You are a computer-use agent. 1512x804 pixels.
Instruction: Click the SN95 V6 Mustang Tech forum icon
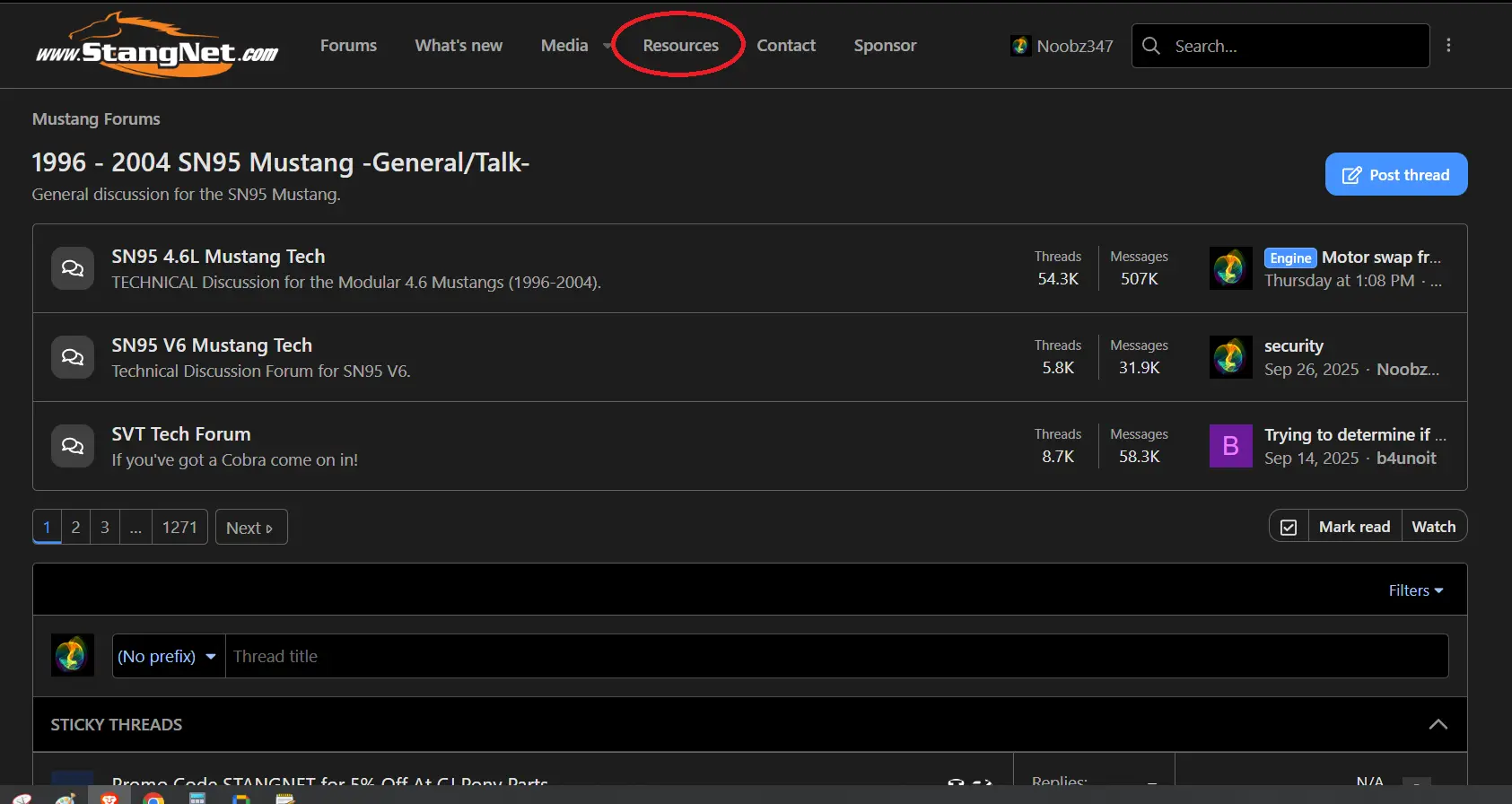pyautogui.click(x=73, y=357)
